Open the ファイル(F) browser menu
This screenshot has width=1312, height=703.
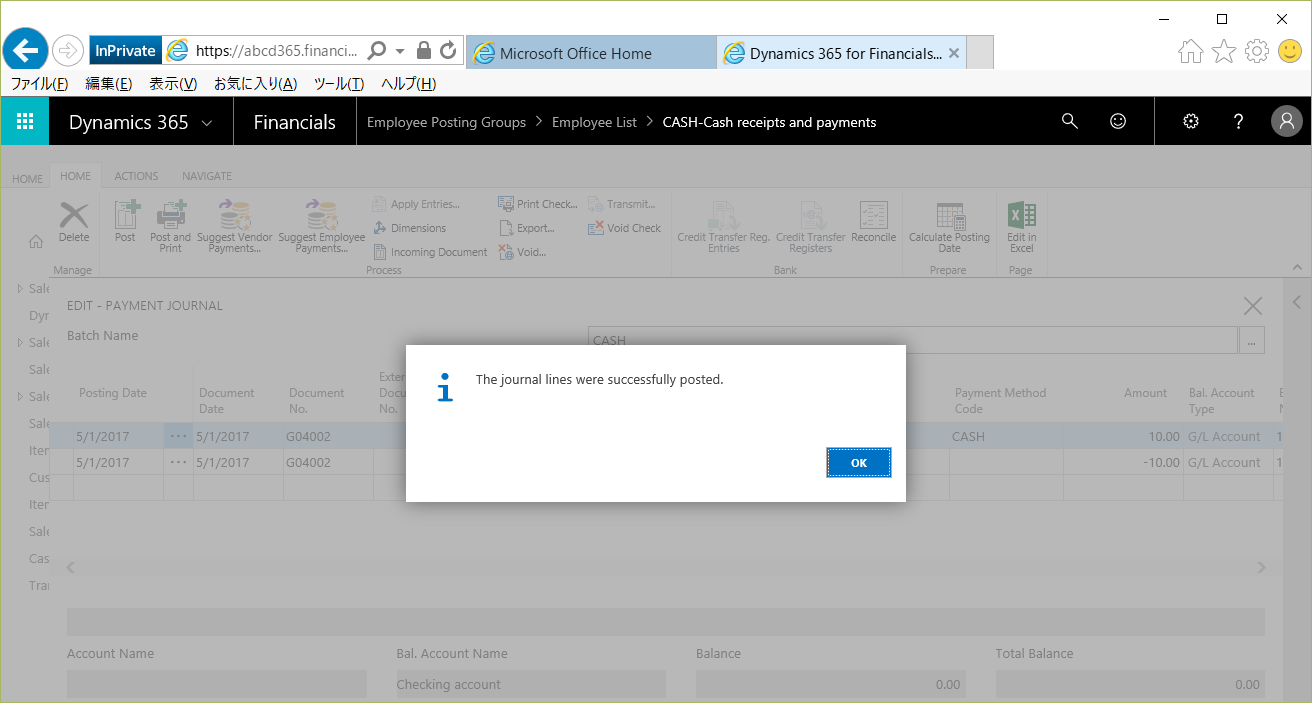40,84
